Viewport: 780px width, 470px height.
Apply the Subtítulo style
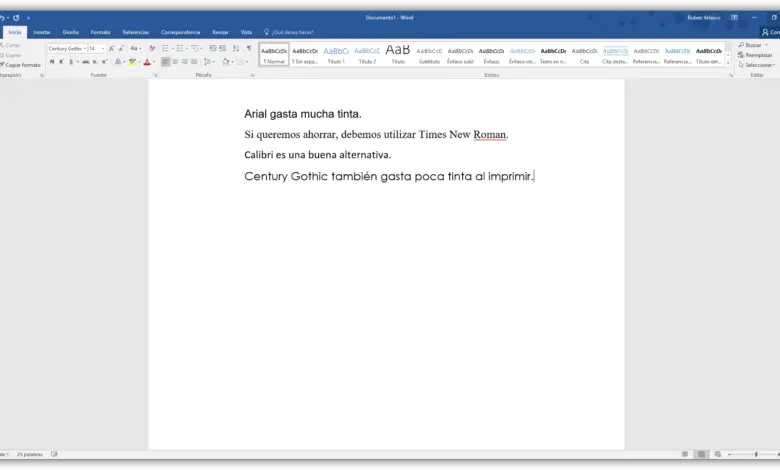click(x=429, y=55)
